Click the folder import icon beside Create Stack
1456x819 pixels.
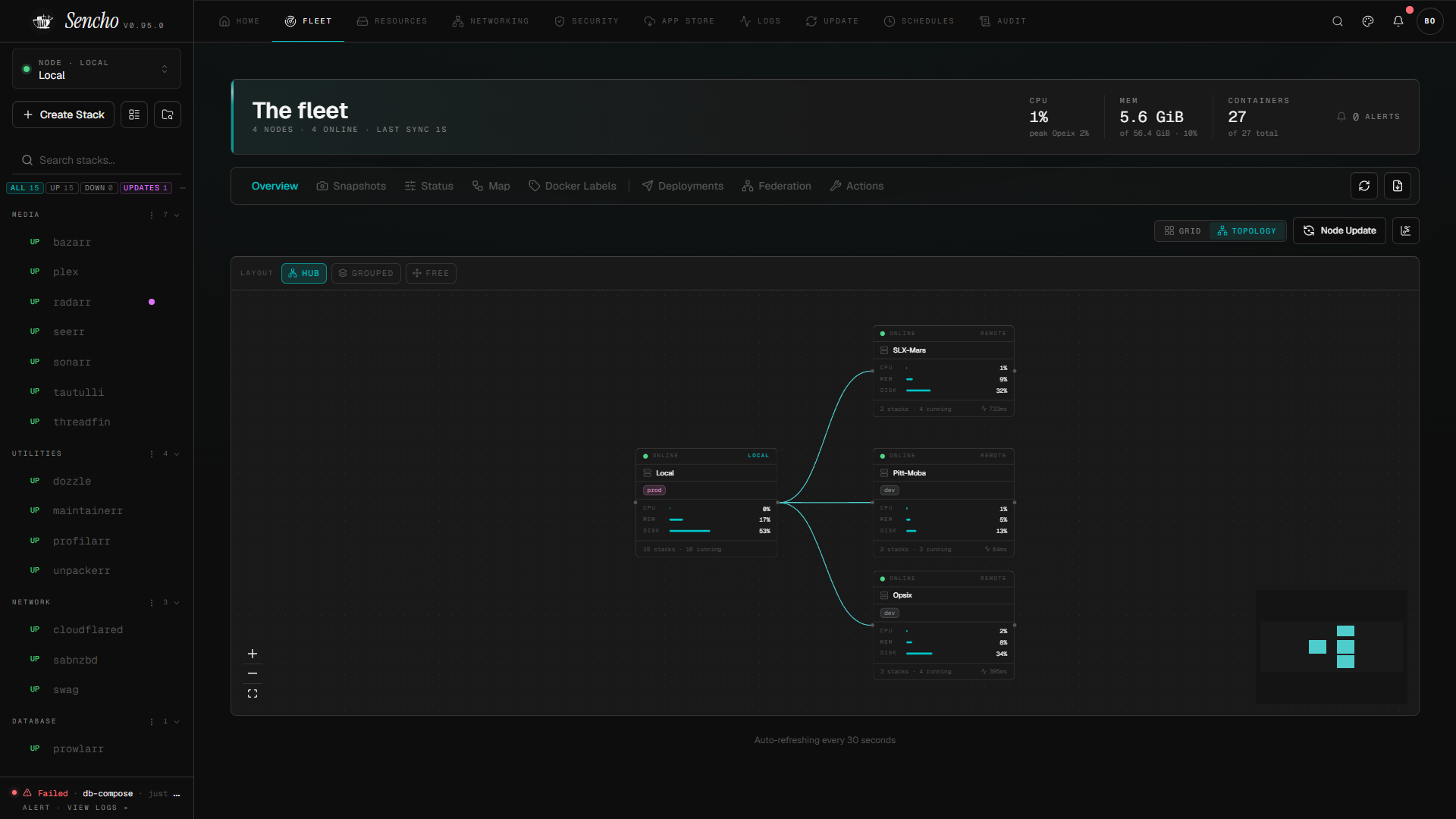[168, 115]
